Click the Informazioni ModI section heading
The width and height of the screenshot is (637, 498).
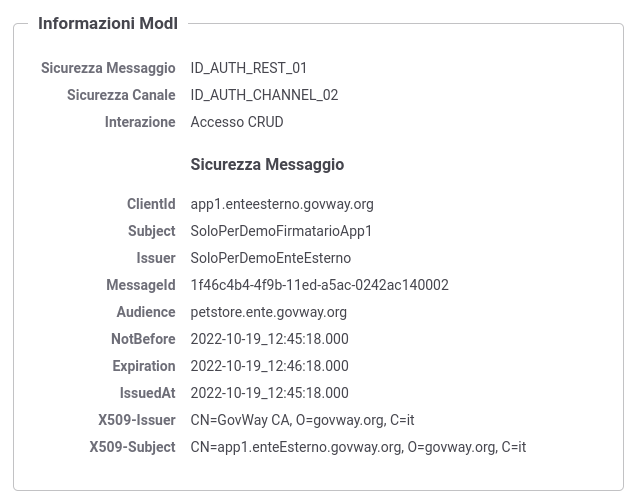point(108,24)
